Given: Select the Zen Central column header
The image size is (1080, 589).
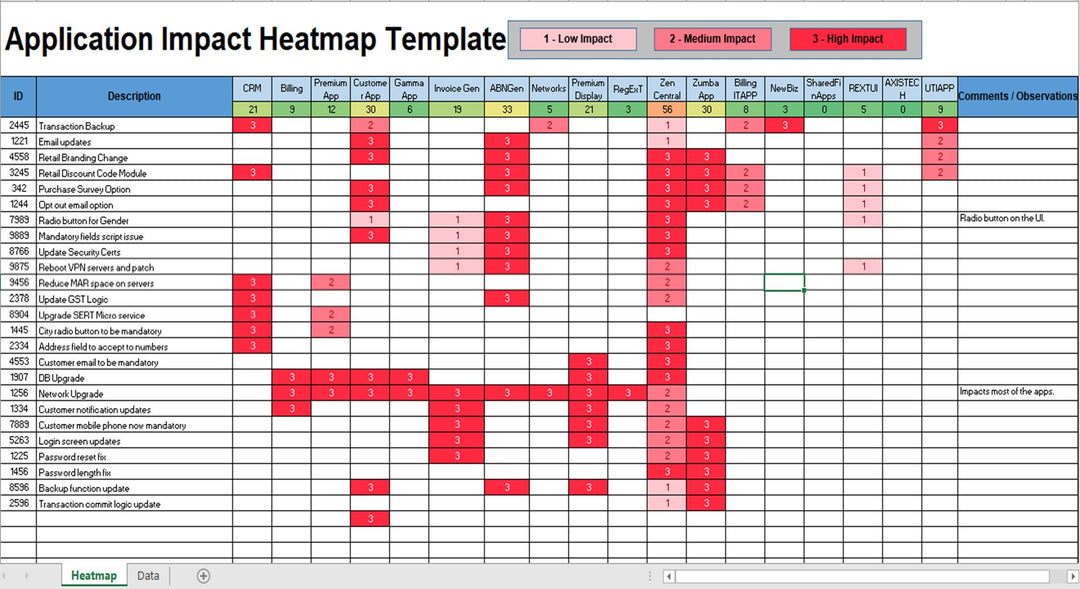Looking at the screenshot, I should pyautogui.click(x=667, y=88).
